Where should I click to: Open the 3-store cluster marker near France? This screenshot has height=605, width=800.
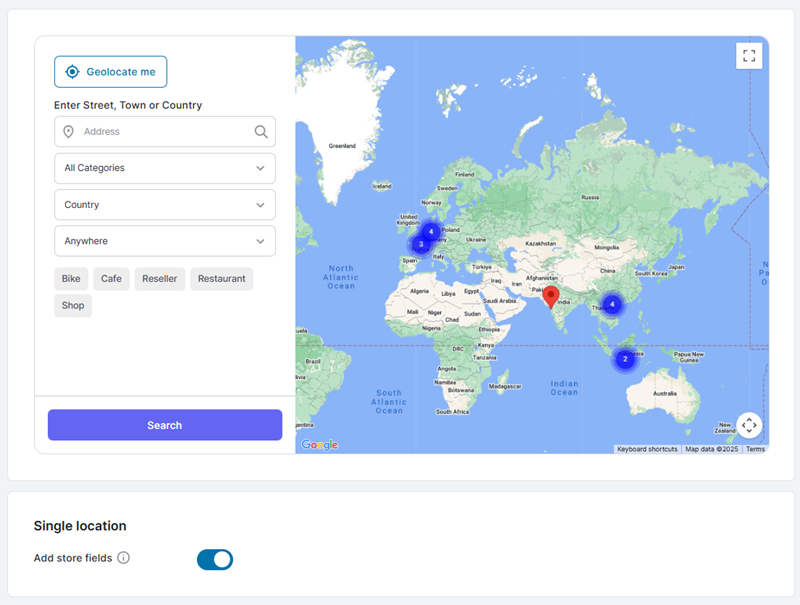(x=421, y=244)
